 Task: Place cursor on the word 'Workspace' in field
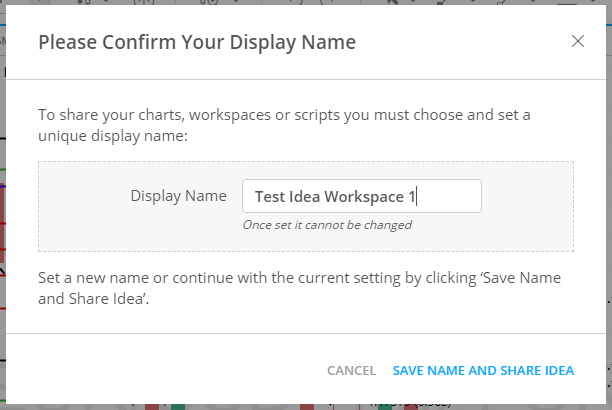[x=363, y=197]
